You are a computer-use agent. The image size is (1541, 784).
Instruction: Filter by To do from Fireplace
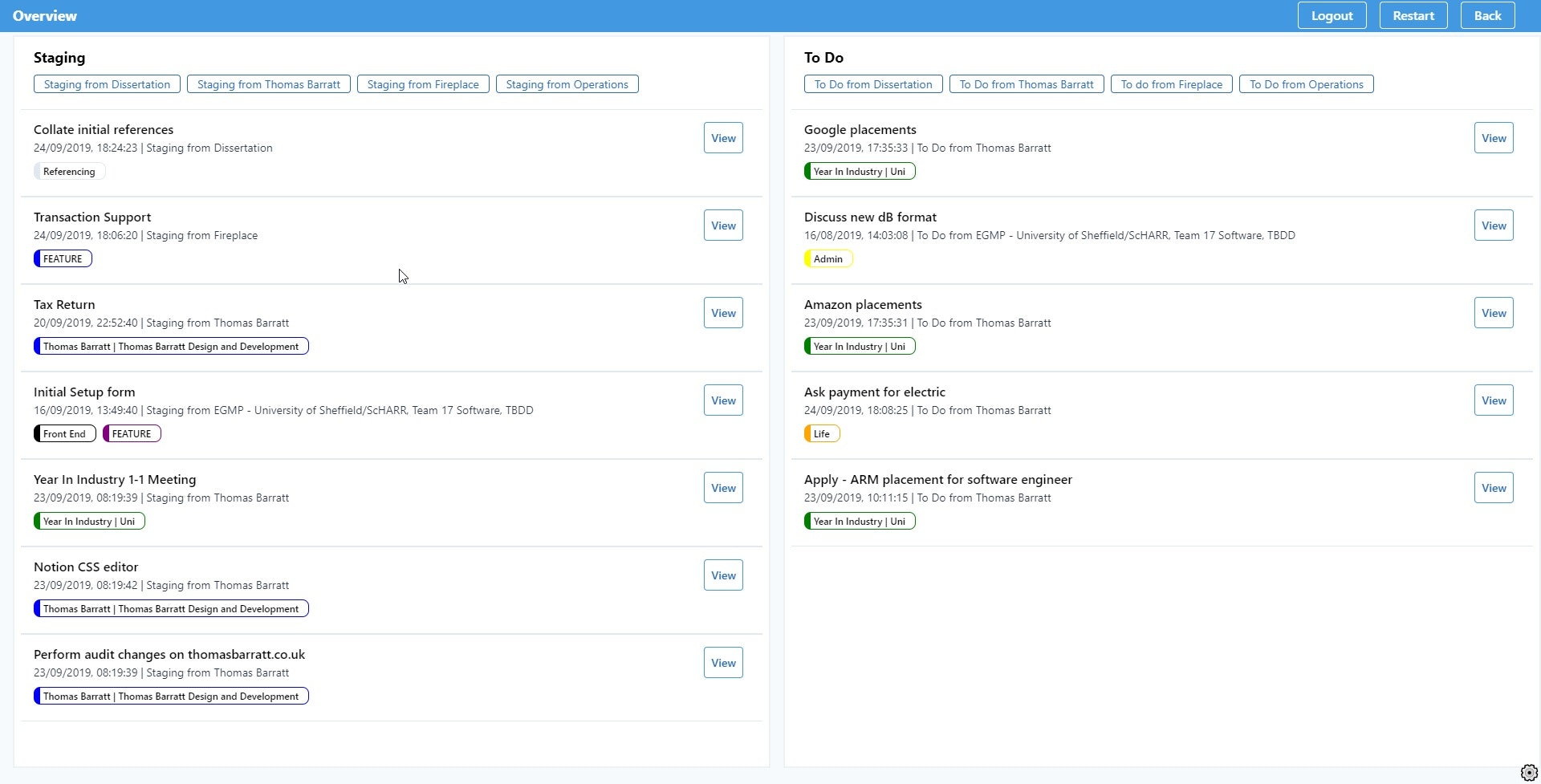pyautogui.click(x=1172, y=84)
